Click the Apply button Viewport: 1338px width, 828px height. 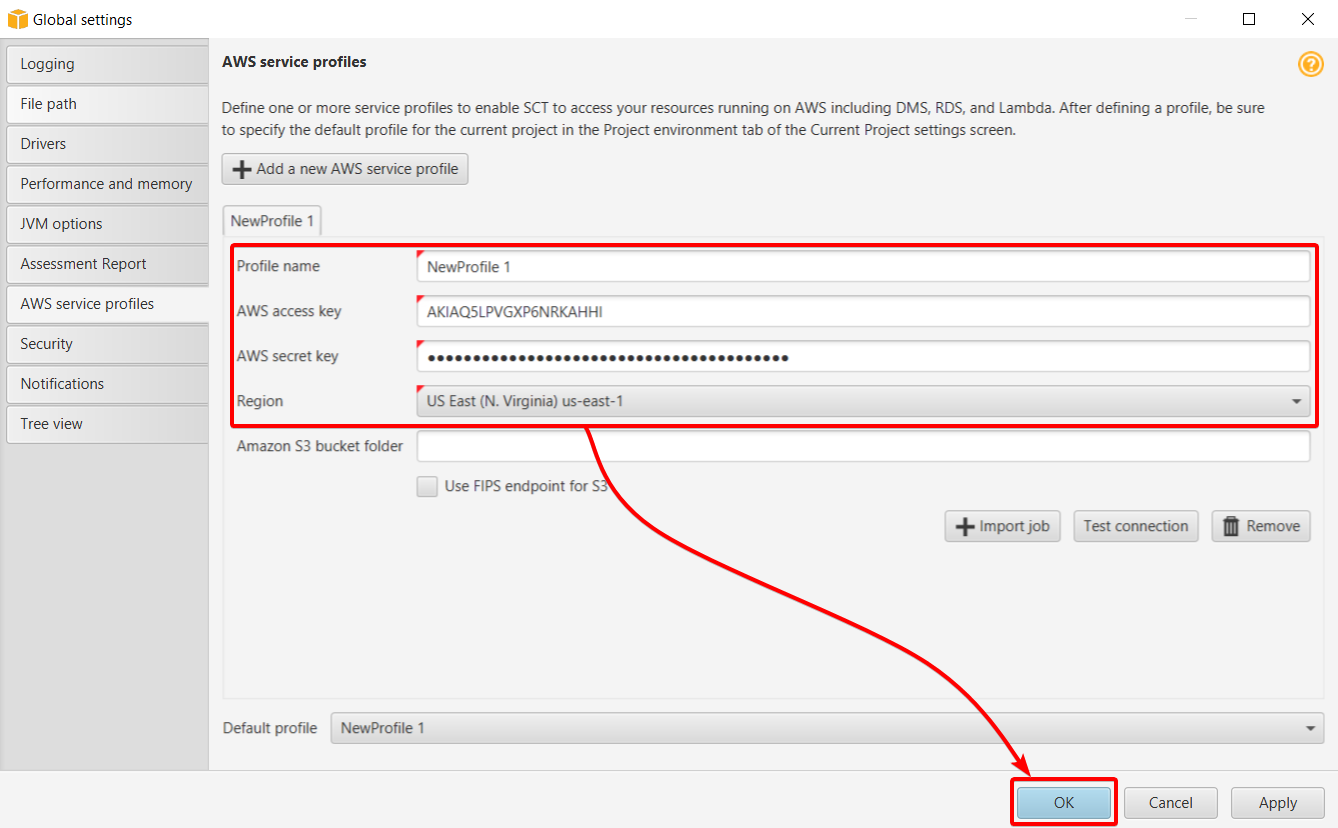click(1278, 802)
